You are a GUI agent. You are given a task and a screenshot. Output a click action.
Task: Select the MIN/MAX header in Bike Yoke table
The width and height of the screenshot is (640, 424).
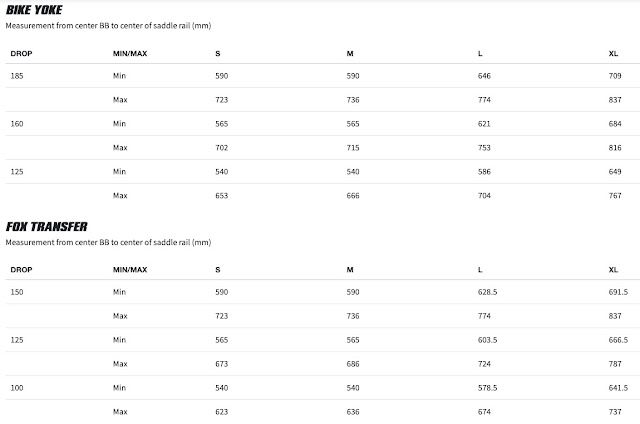click(130, 53)
